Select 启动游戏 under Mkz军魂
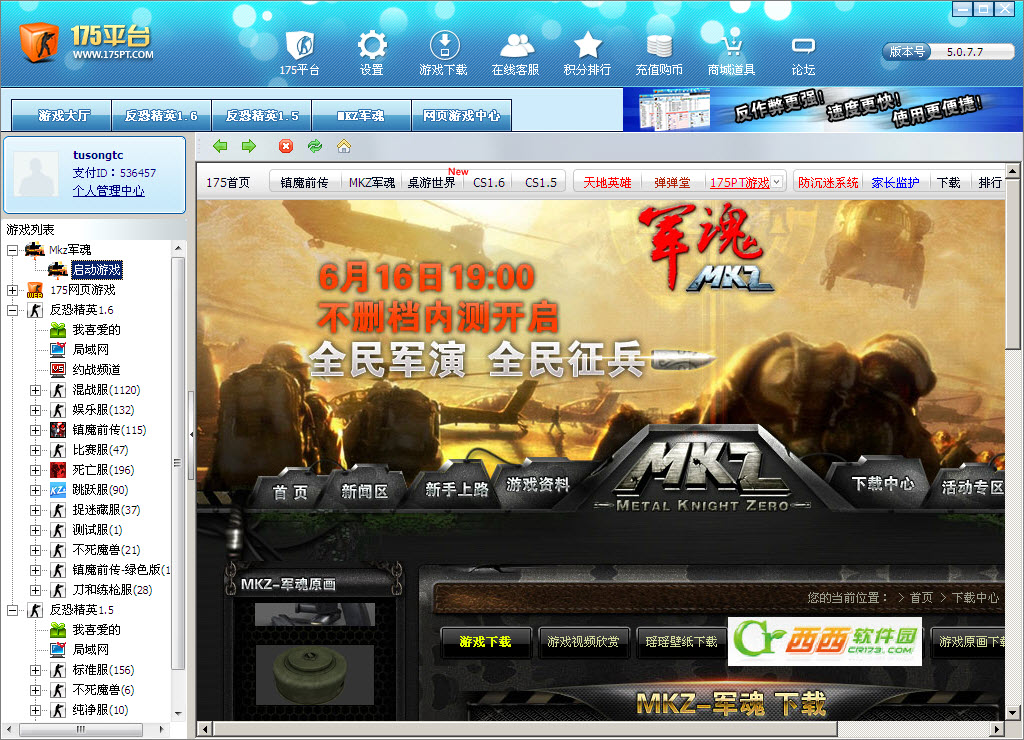The width and height of the screenshot is (1024, 740). 97,270
